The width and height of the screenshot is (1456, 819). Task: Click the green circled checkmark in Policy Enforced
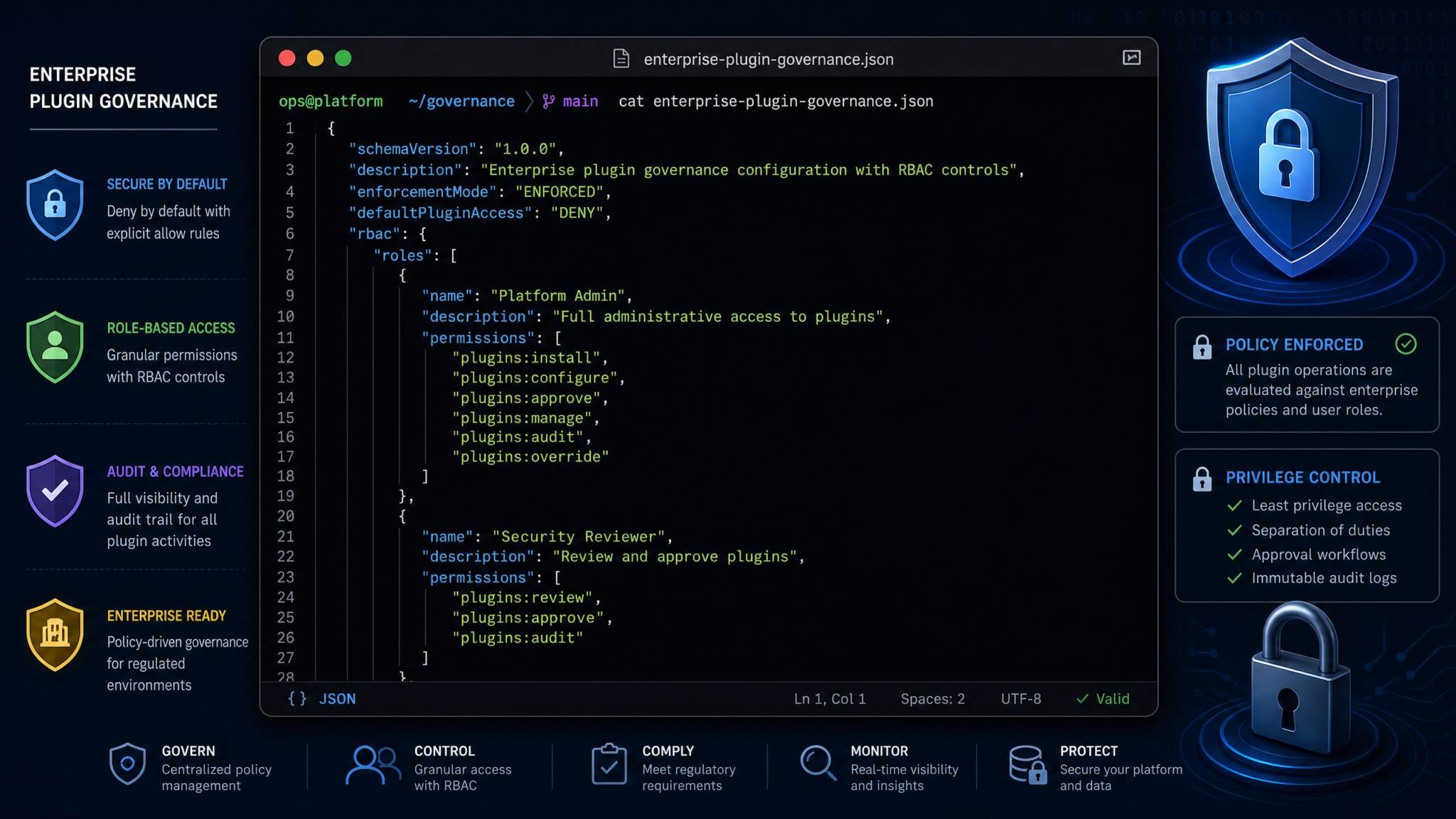click(x=1406, y=344)
